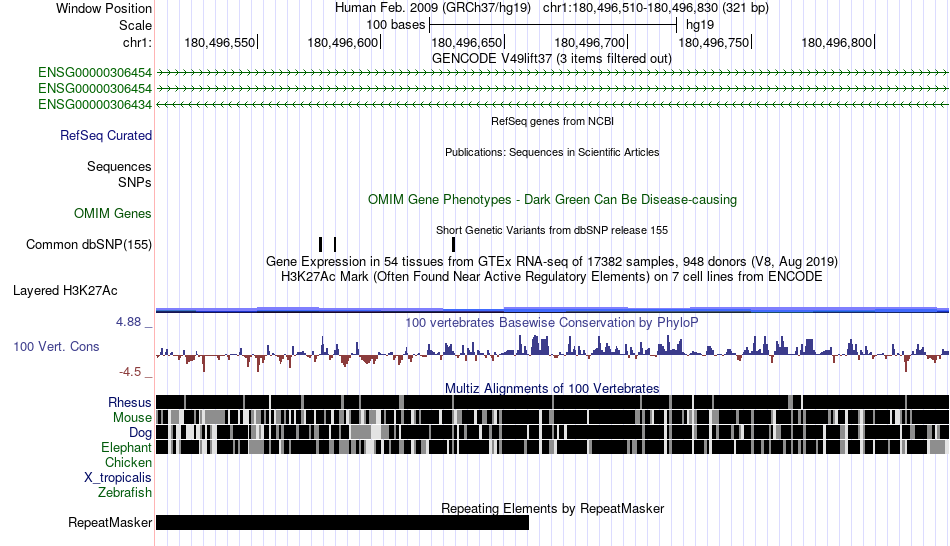
Task: Click the 100 bases scale bar
Action: click(553, 25)
